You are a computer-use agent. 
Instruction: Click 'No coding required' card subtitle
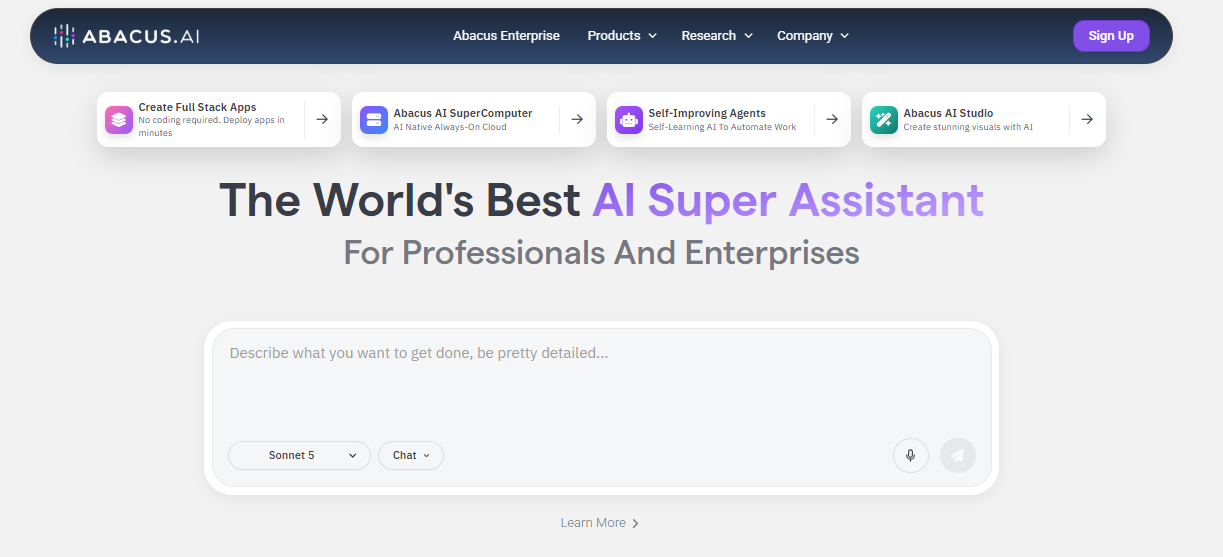[212, 126]
